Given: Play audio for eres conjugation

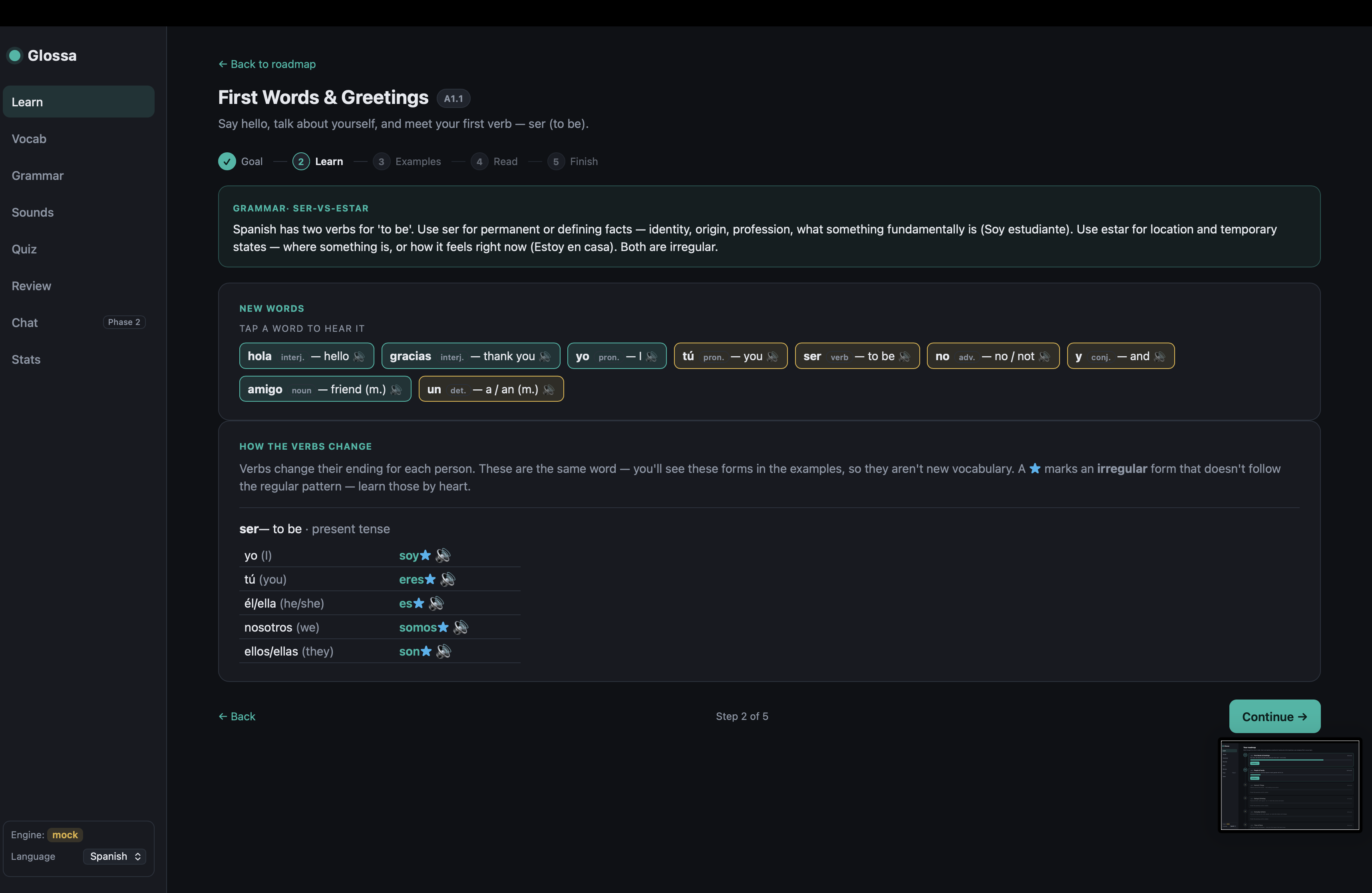Looking at the screenshot, I should (447, 579).
